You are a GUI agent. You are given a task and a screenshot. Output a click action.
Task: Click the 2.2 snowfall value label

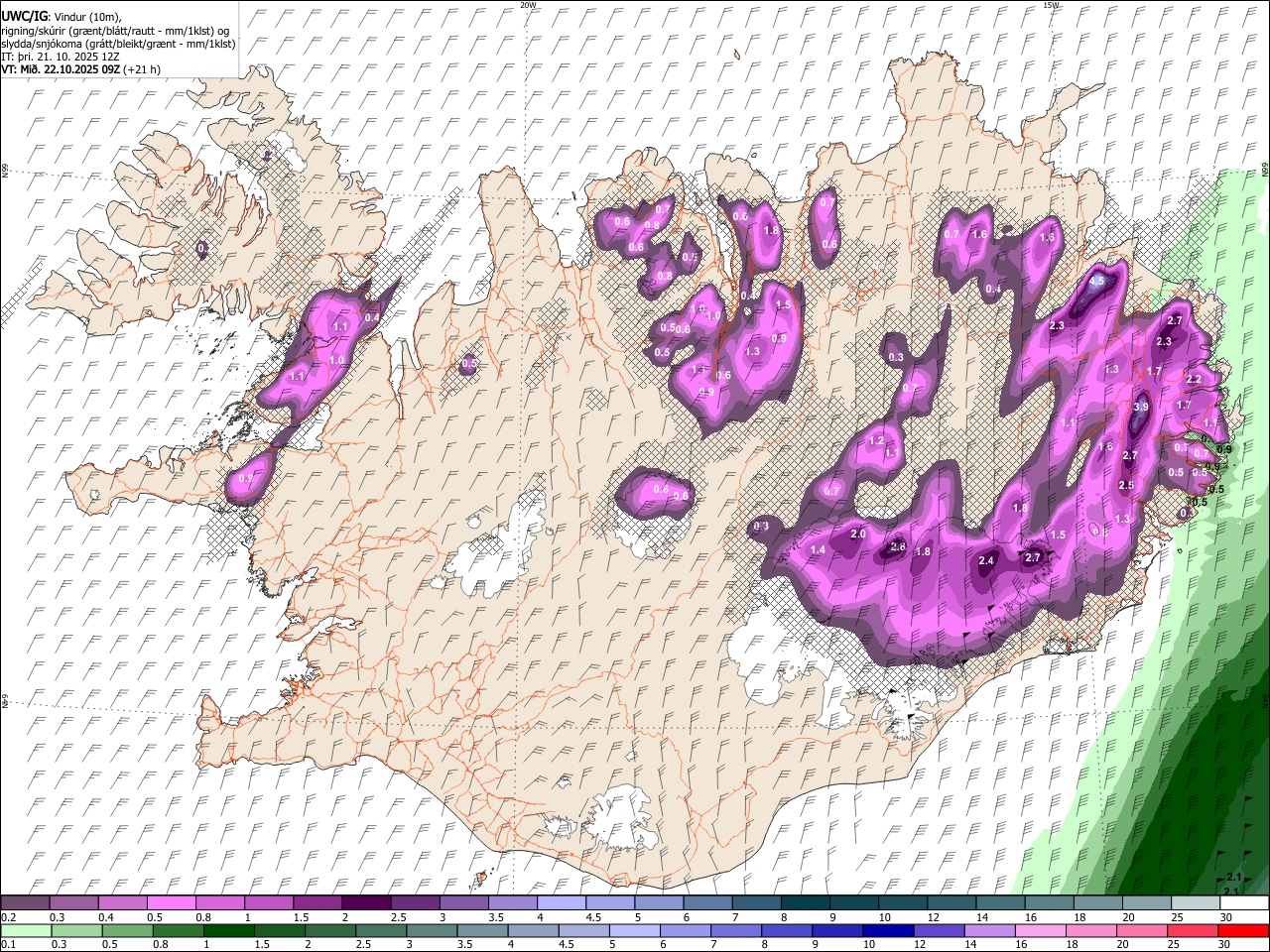click(x=1194, y=380)
